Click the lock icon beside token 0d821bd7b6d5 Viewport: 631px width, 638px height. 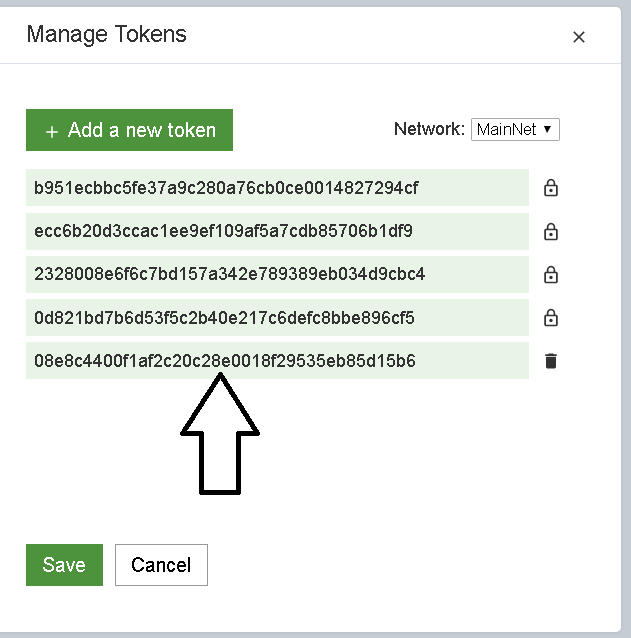550,318
